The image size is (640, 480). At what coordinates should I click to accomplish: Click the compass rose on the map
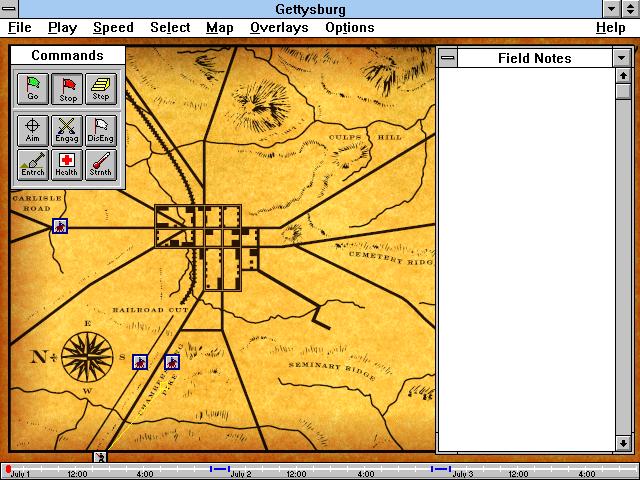[x=87, y=357]
